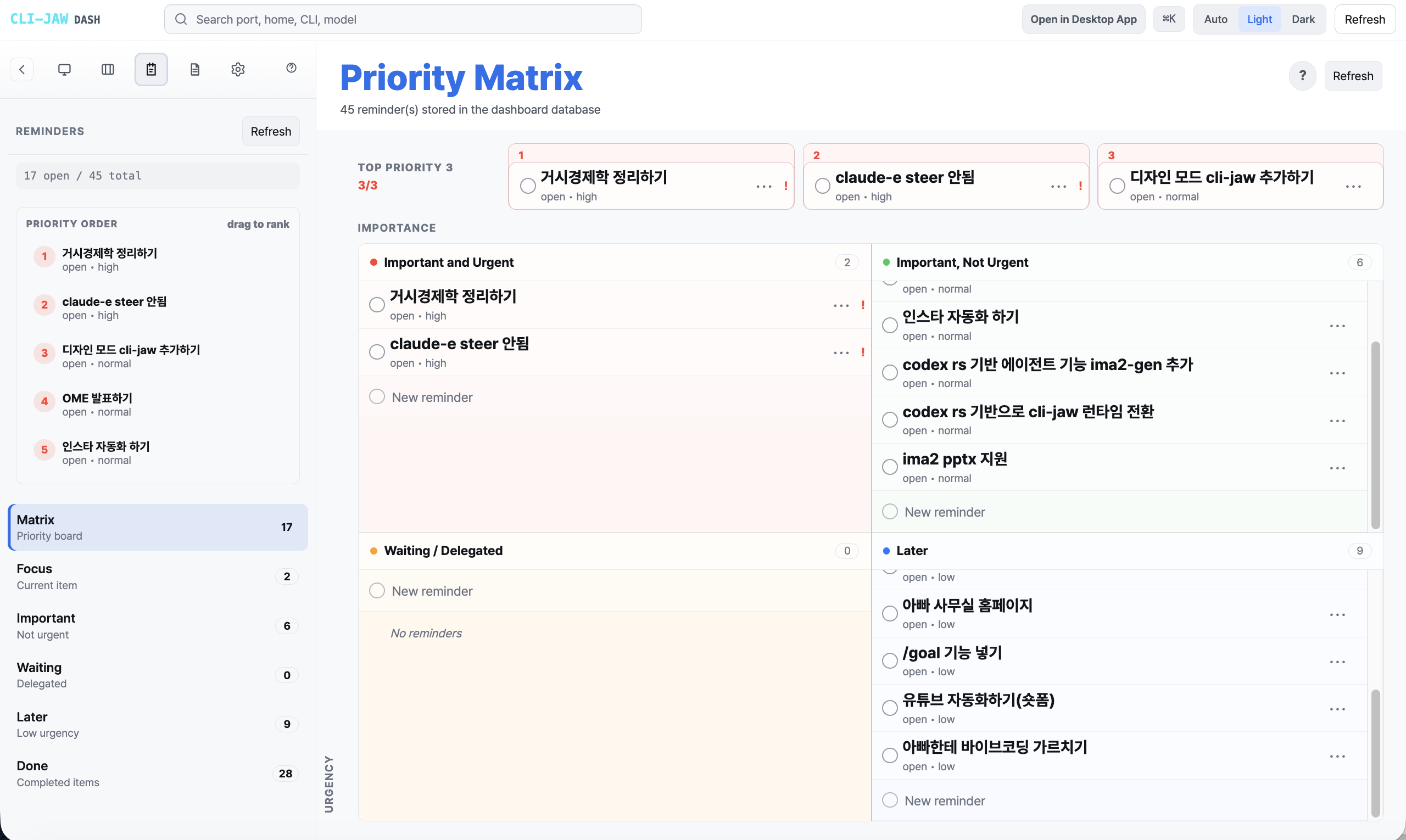
Task: Click the search magnifier icon
Action: coord(181,19)
